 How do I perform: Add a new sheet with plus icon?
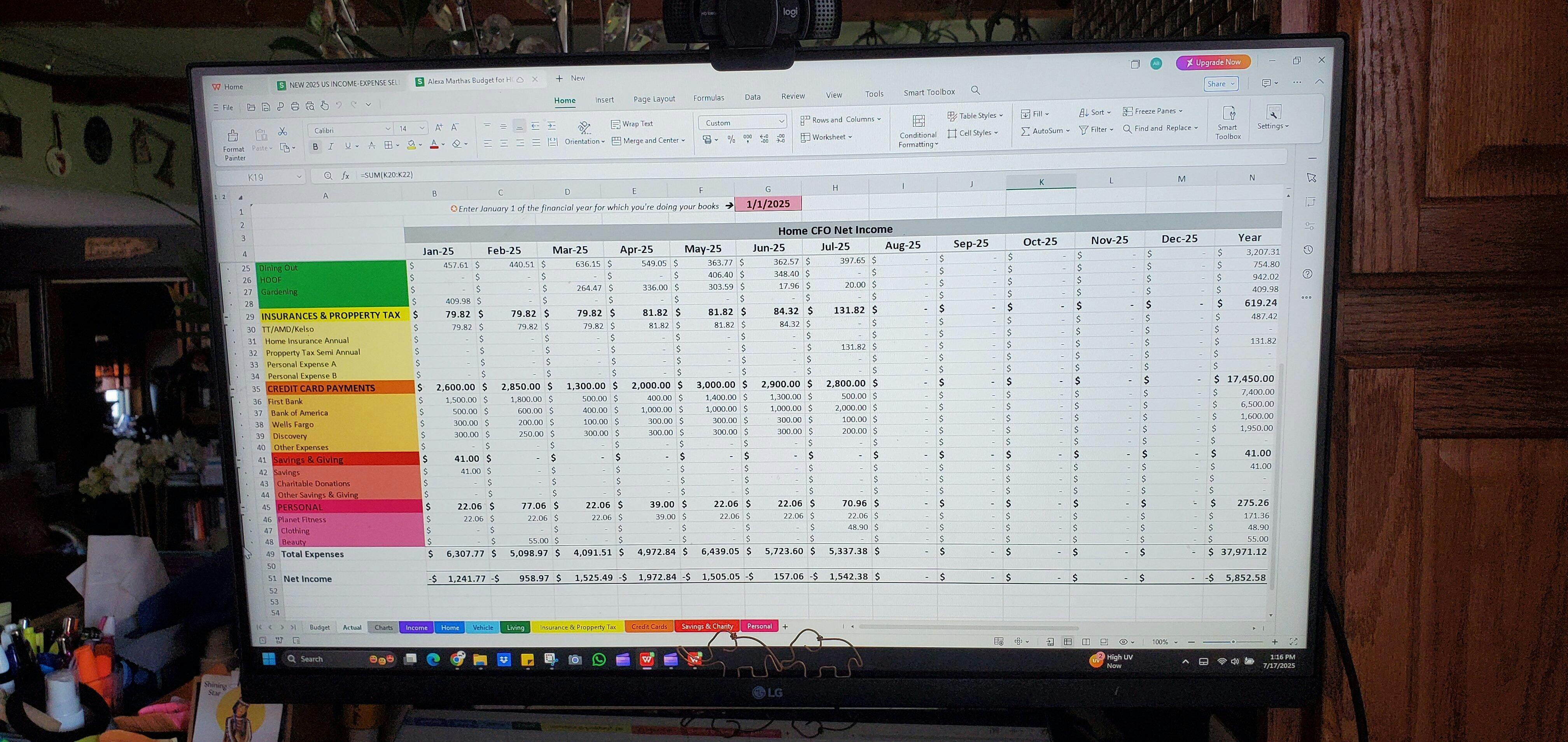785,626
